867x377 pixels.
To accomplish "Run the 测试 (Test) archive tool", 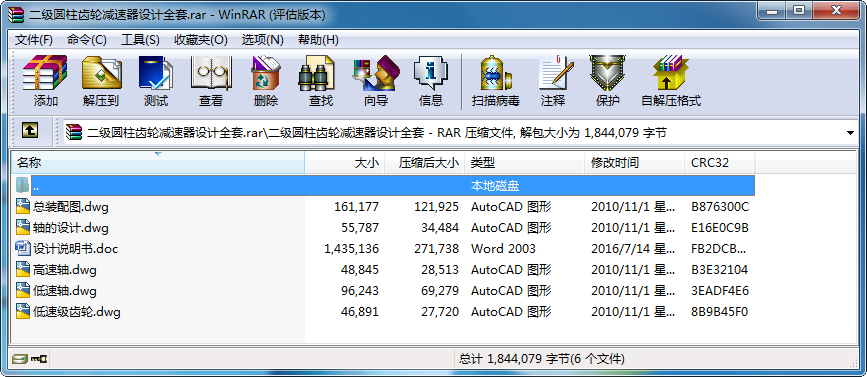I will 156,81.
